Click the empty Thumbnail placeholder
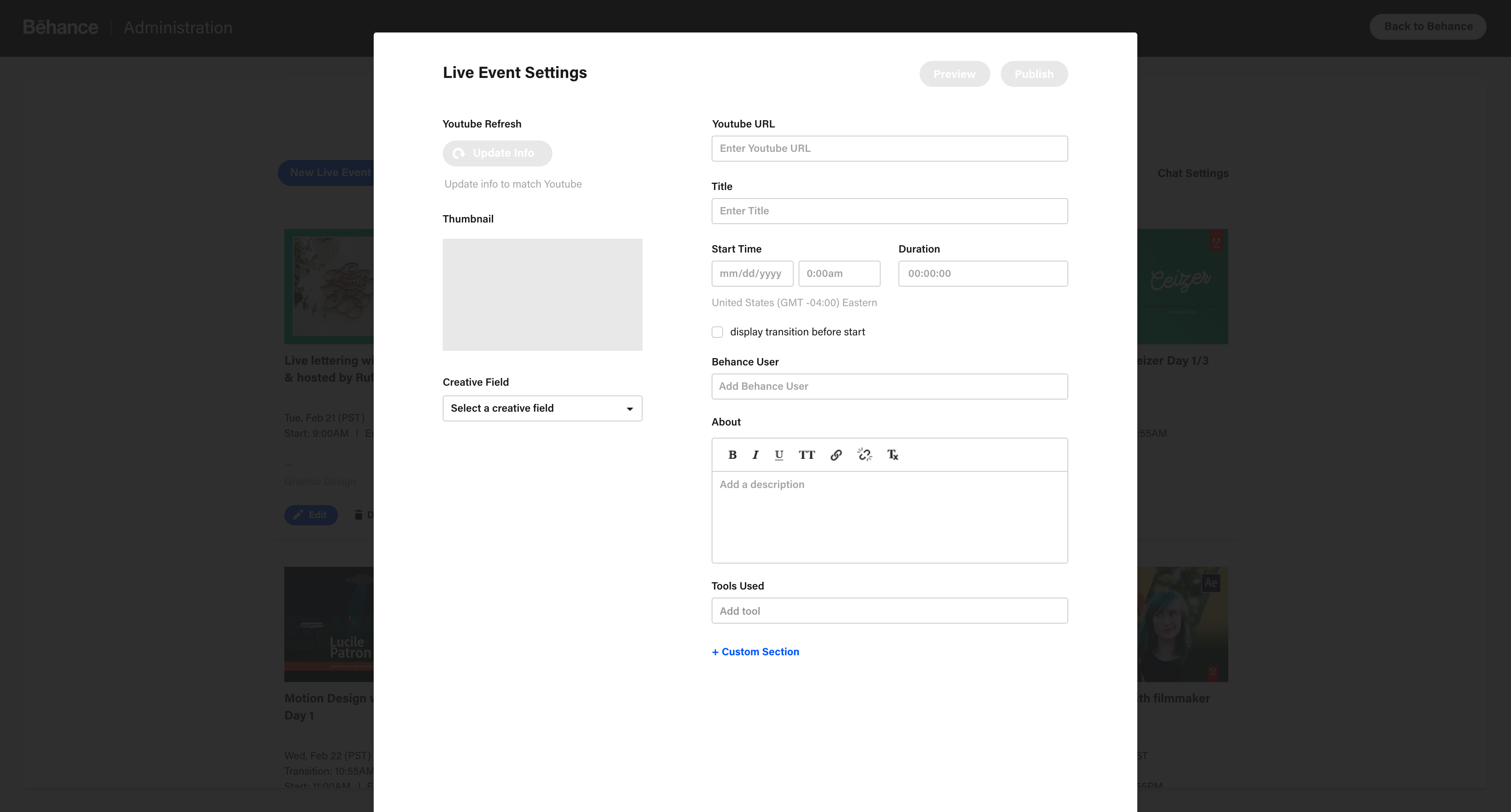Viewport: 1511px width, 812px height. [543, 295]
